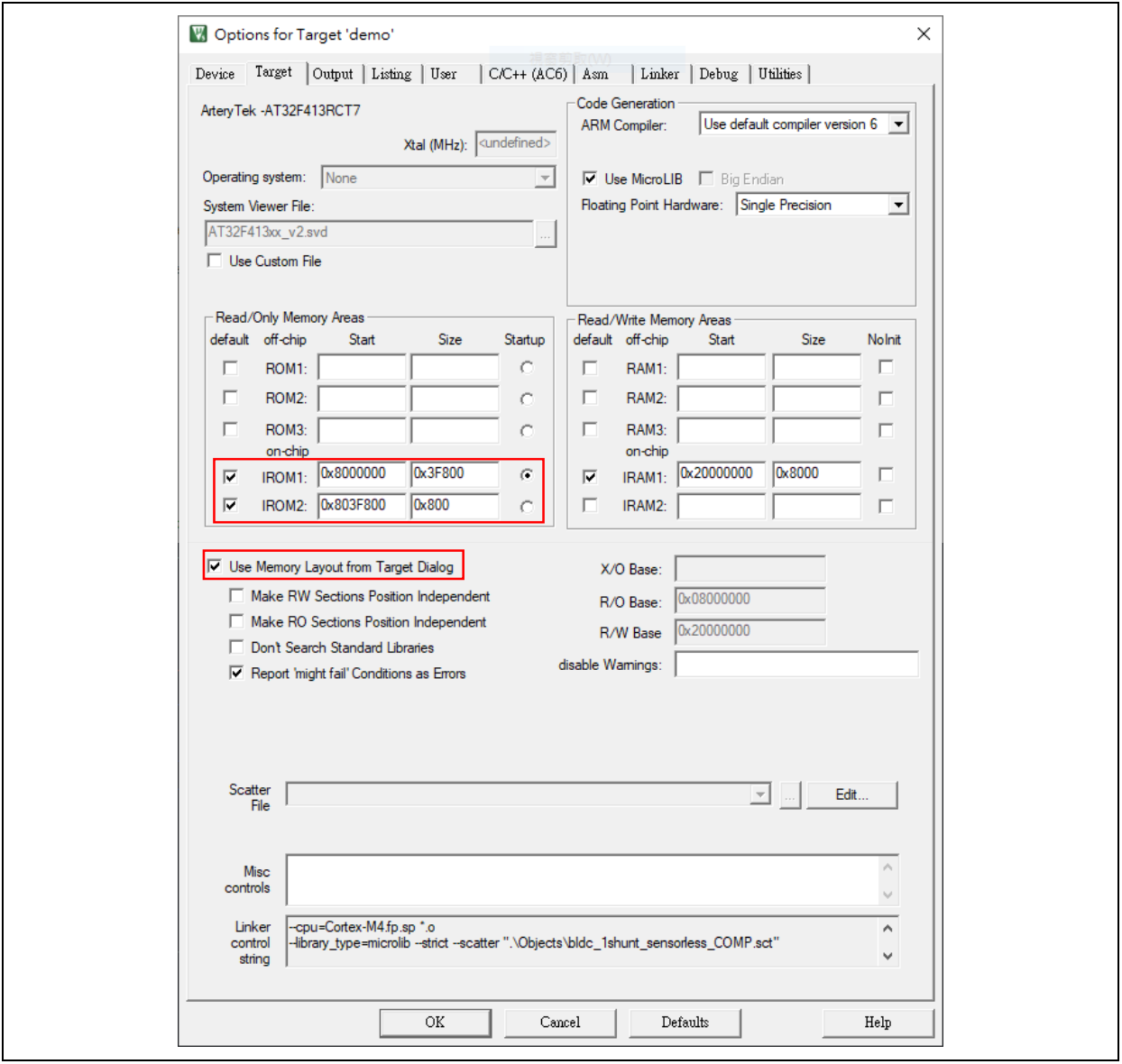Screen dimensions: 1122x1064
Task: Select the ROM2 startup radio button
Action: (527, 399)
